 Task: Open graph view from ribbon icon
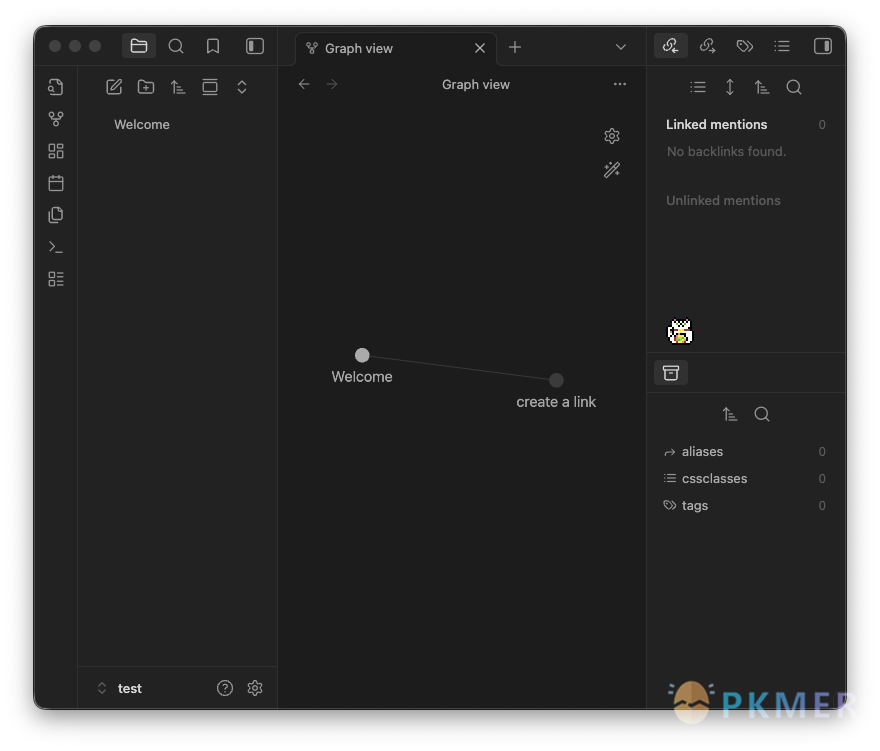click(56, 118)
